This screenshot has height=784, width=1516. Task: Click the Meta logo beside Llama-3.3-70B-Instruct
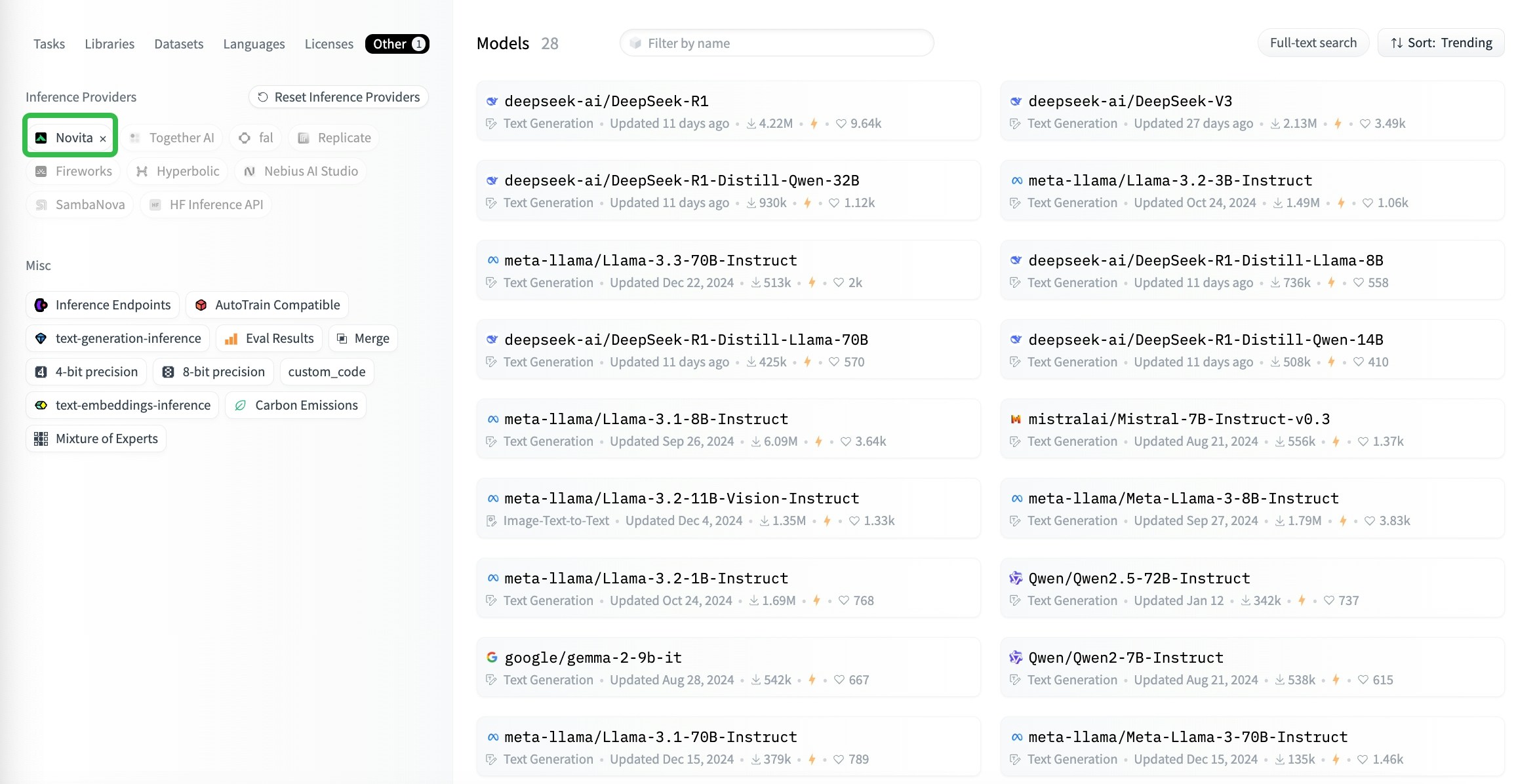click(x=492, y=260)
